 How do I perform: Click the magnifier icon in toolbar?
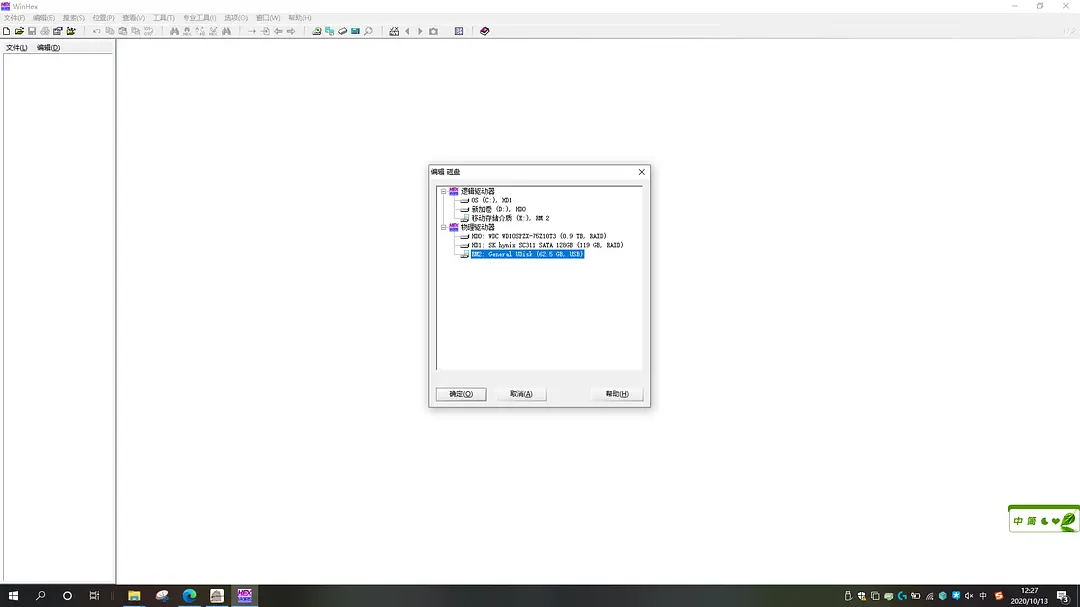click(x=368, y=31)
